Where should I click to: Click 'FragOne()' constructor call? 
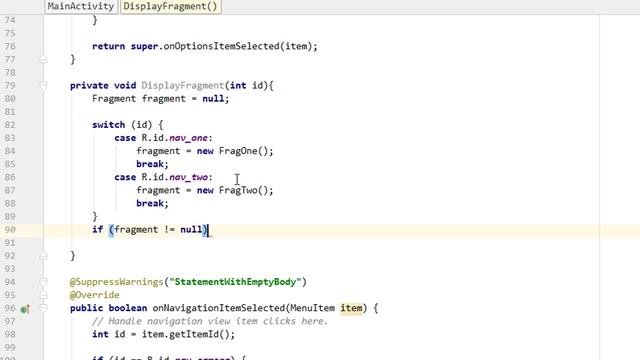[243, 151]
